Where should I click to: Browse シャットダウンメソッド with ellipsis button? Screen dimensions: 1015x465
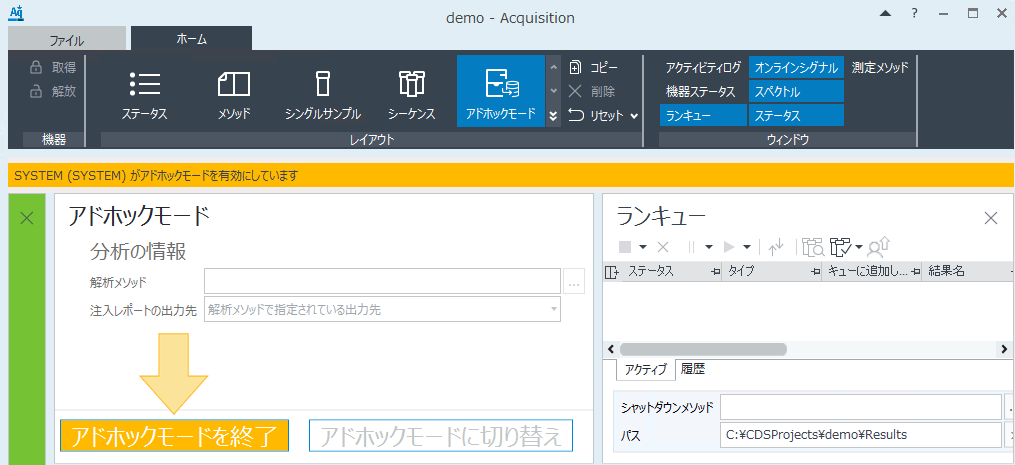pos(1009,407)
